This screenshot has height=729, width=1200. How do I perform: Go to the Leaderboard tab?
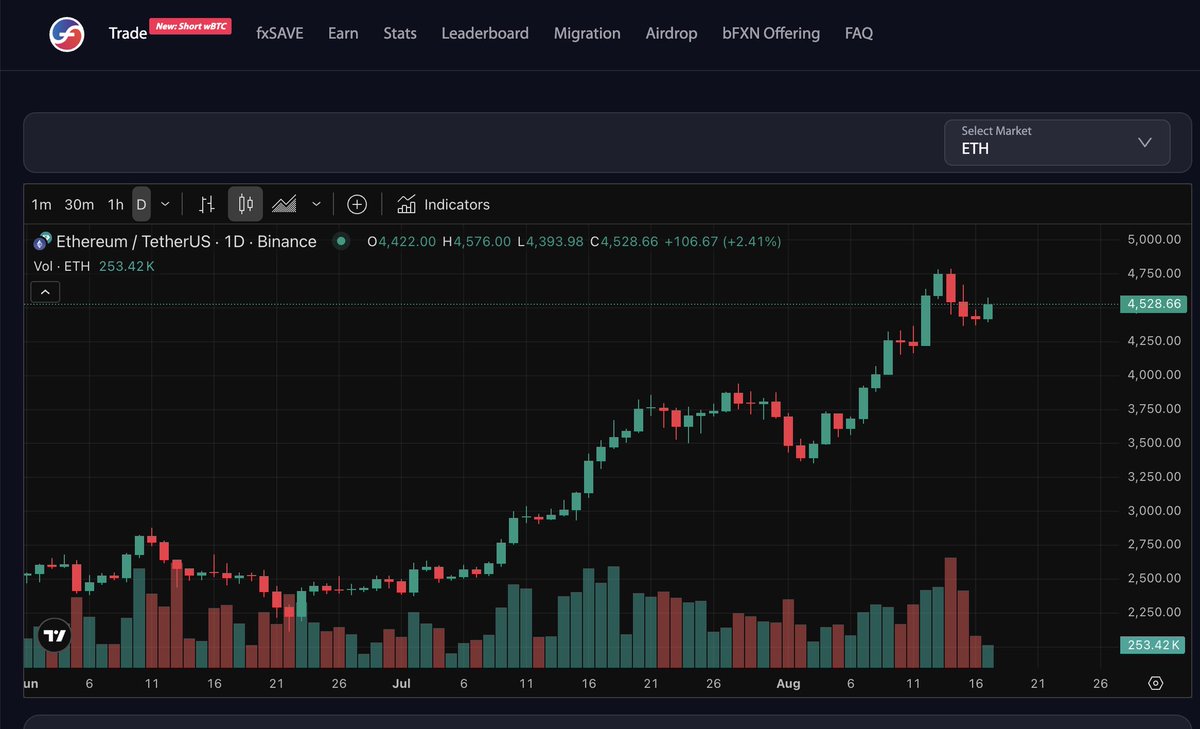pos(485,33)
